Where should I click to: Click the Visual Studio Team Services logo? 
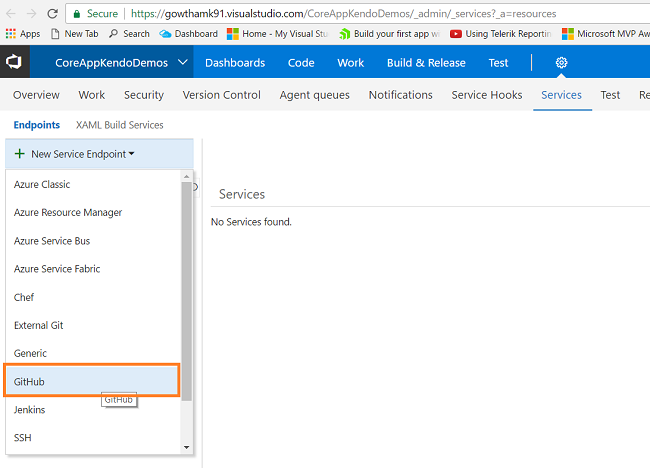point(14,62)
